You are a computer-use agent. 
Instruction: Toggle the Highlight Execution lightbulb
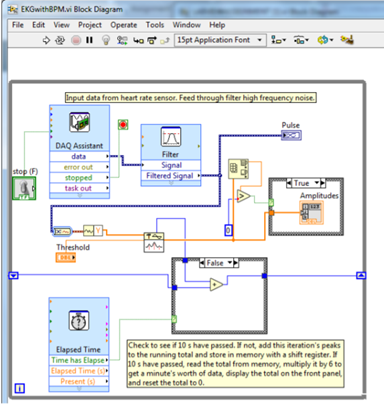pos(106,40)
